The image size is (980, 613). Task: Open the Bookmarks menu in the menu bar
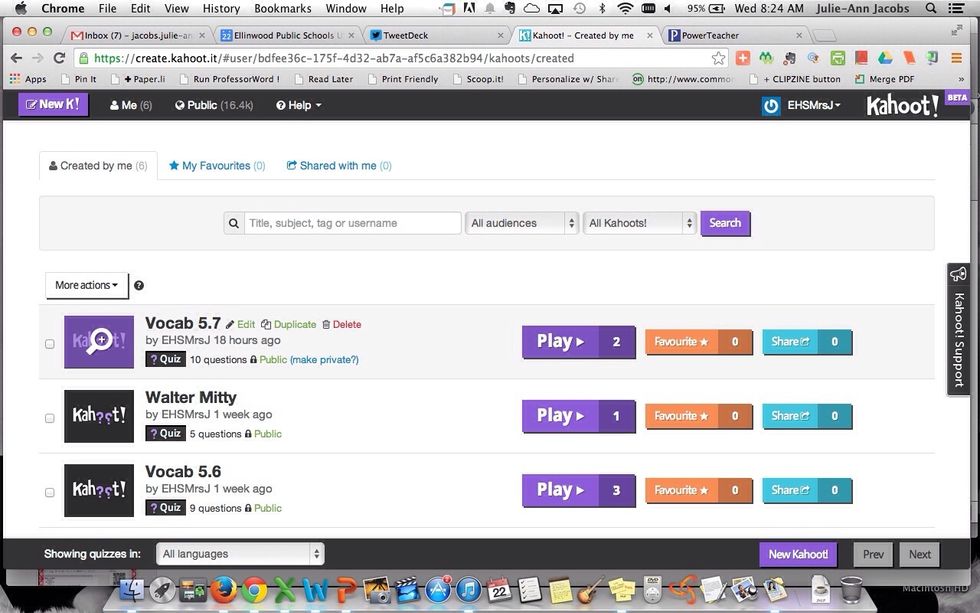282,9
